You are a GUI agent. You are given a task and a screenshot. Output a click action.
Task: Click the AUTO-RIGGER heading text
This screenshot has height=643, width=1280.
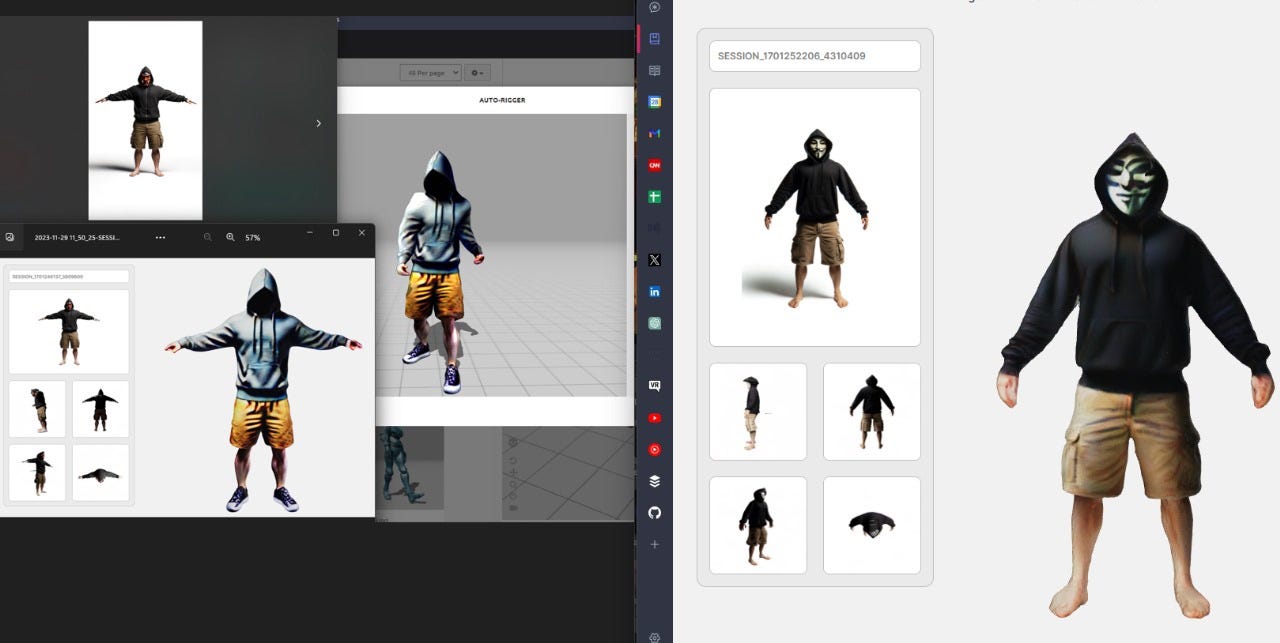502,100
